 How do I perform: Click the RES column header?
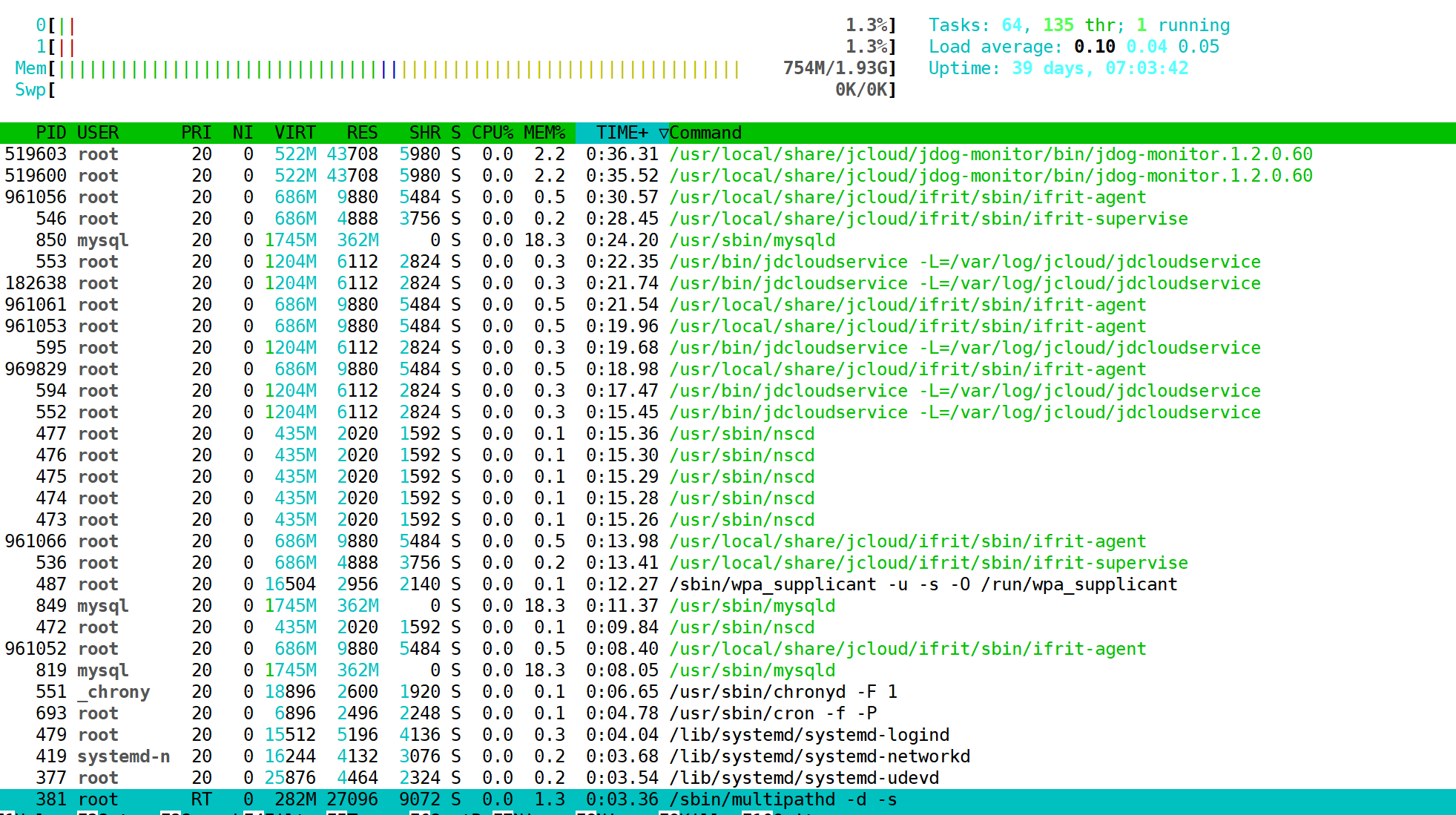click(x=362, y=133)
